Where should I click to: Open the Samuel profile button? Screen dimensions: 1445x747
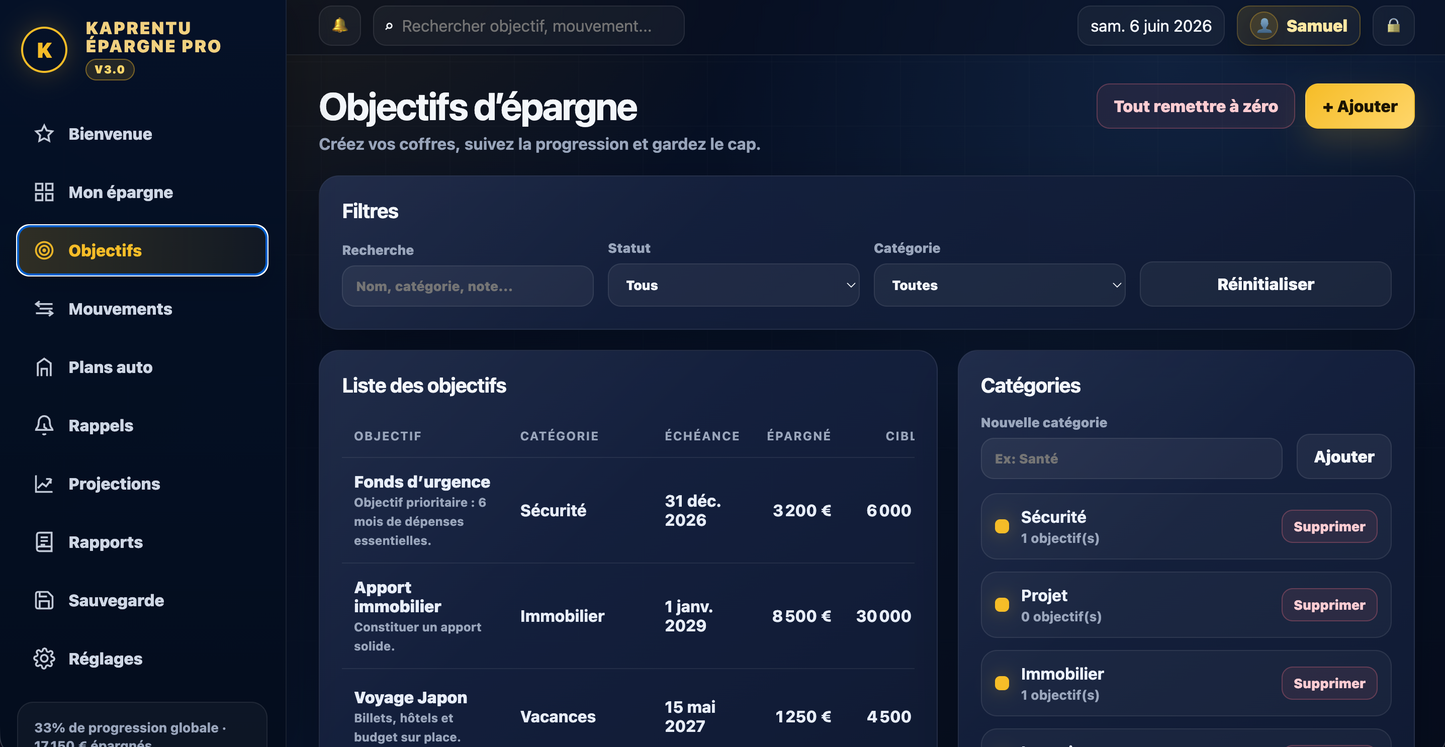(1299, 26)
